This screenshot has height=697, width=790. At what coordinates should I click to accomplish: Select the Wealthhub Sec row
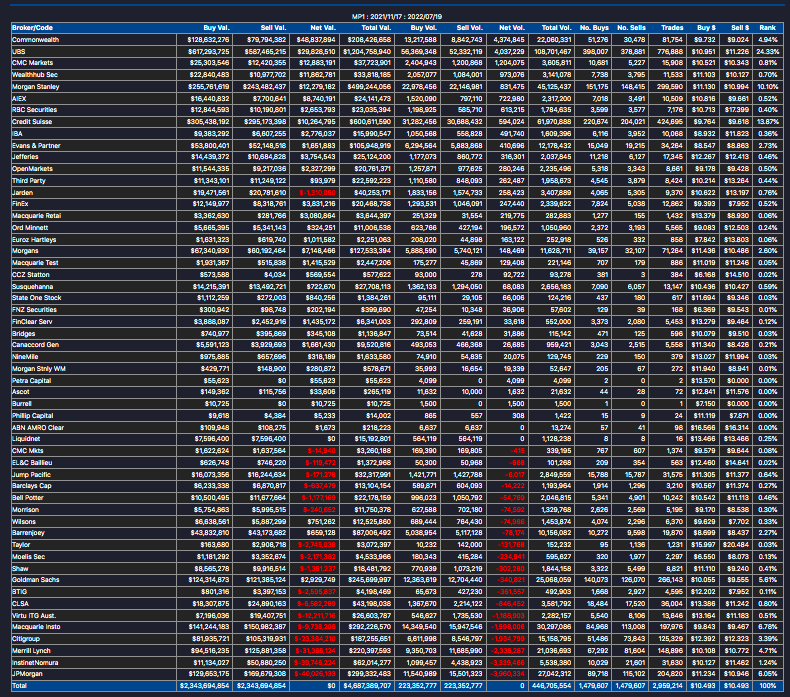click(397, 75)
